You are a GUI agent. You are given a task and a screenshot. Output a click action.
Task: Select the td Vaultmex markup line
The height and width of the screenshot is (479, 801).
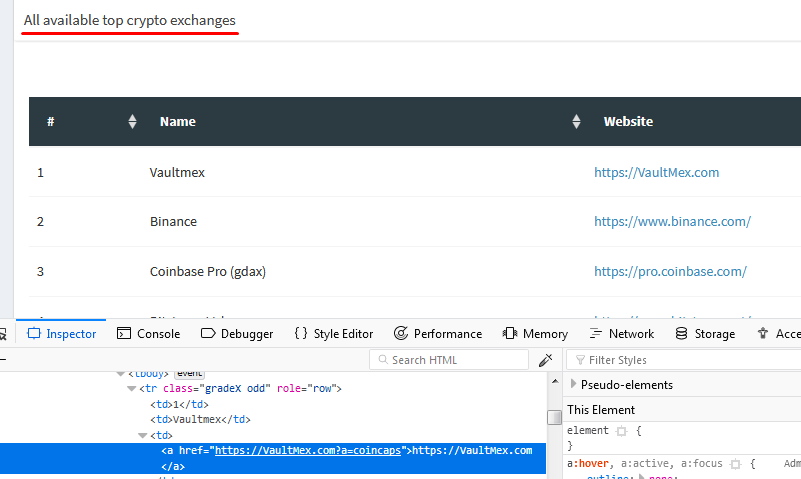point(200,420)
